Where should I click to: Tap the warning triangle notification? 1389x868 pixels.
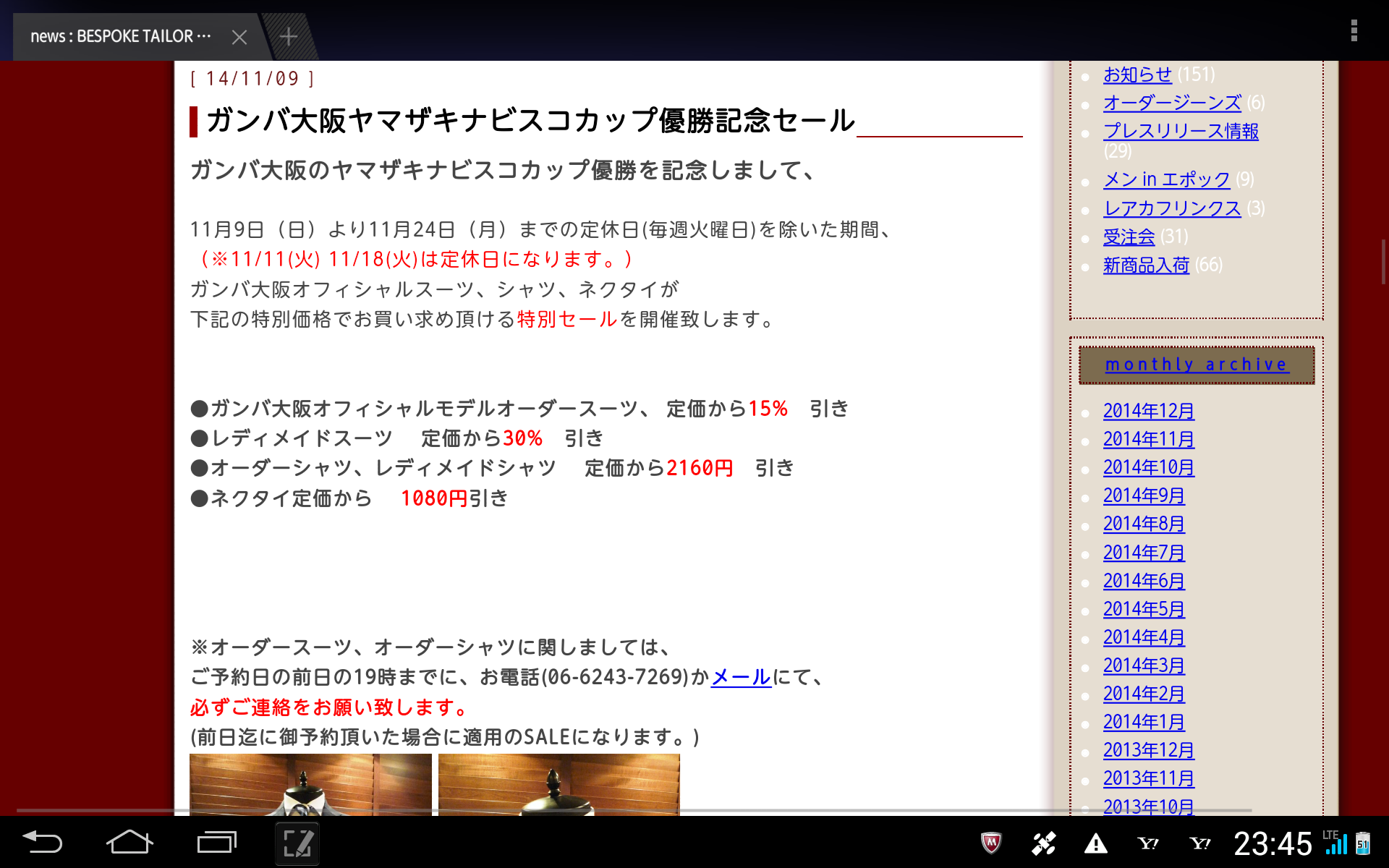click(1095, 843)
